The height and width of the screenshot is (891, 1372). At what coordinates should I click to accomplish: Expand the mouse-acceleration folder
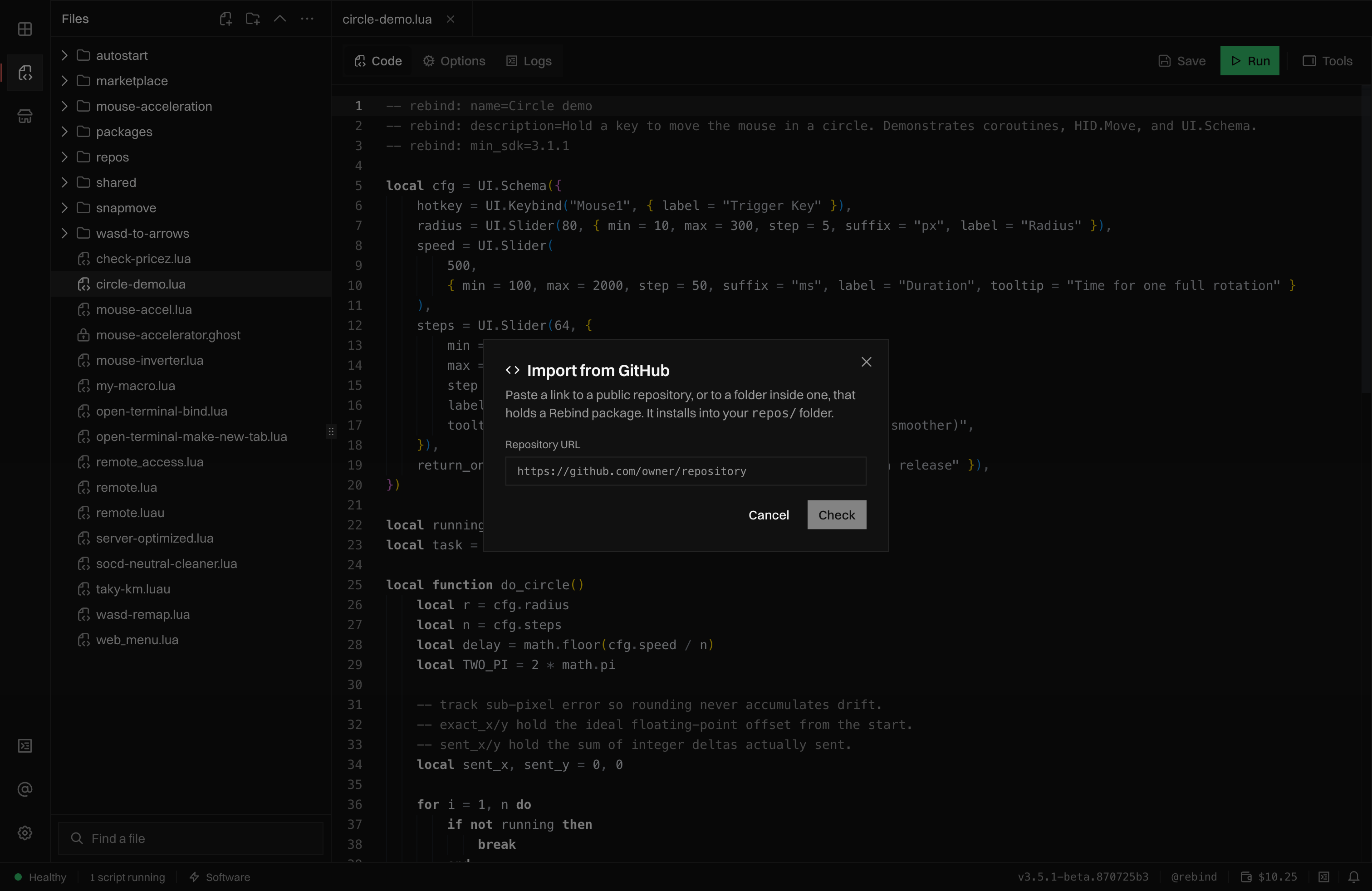pos(191,106)
